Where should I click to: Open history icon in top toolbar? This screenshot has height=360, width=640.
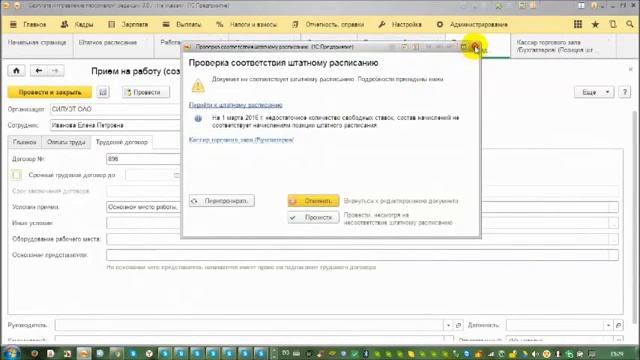pos(613,24)
